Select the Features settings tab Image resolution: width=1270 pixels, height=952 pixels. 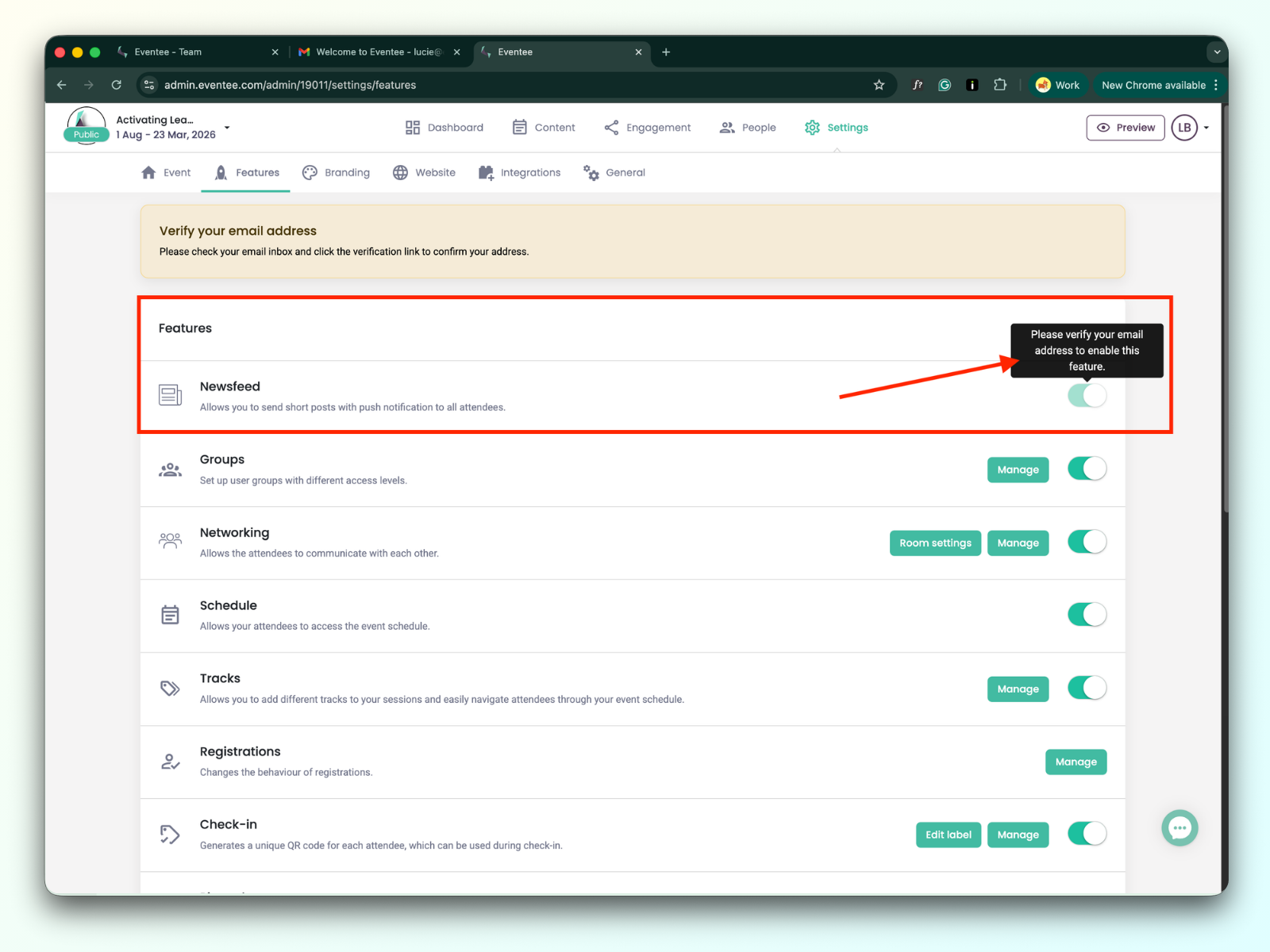click(x=246, y=173)
